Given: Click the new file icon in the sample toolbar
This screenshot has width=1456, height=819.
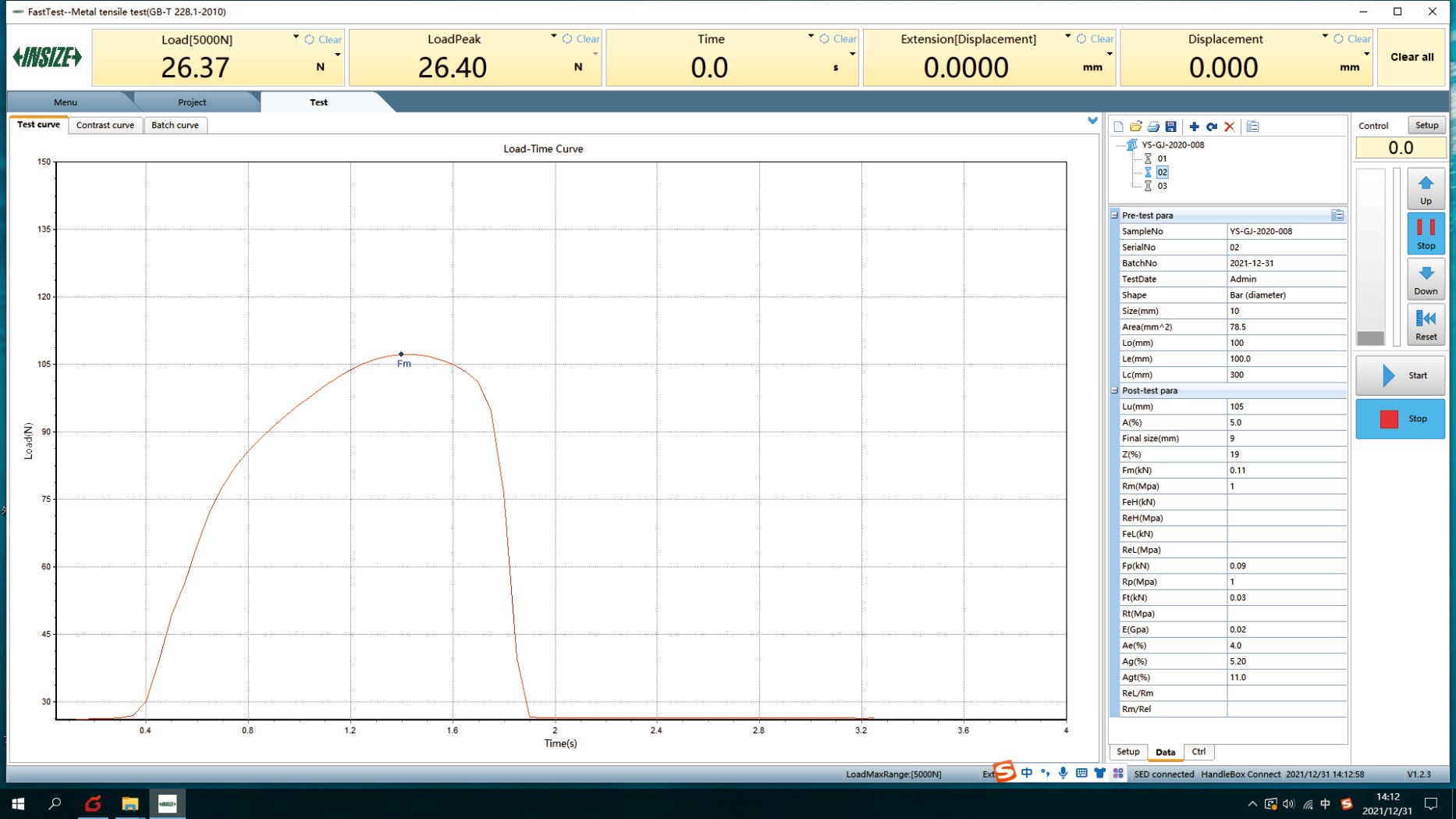Looking at the screenshot, I should click(1118, 126).
